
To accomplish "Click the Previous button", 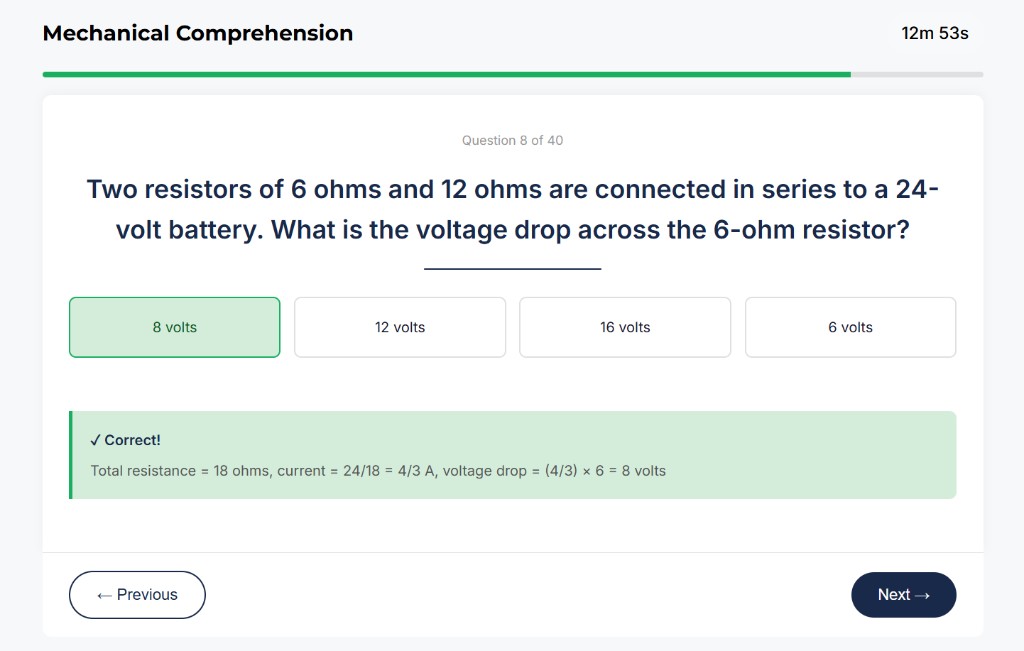I will 137,594.
